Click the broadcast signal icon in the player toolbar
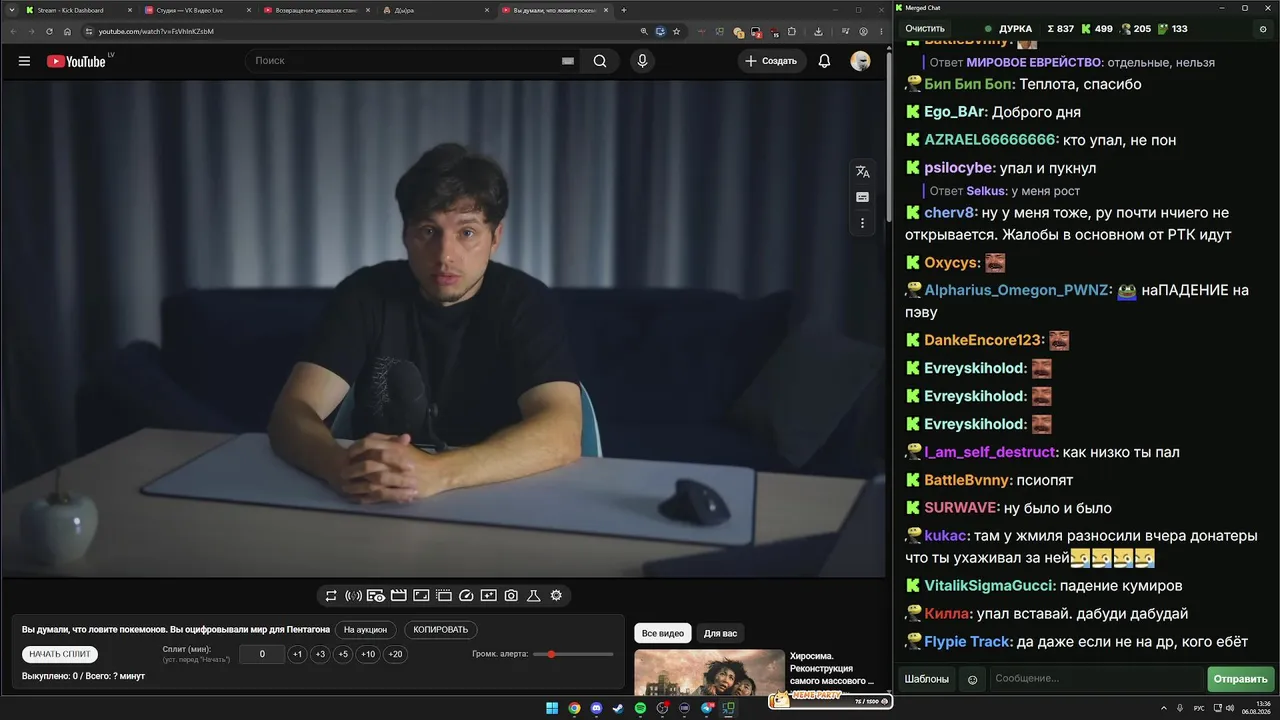Image resolution: width=1280 pixels, height=720 pixels. pyautogui.click(x=353, y=595)
